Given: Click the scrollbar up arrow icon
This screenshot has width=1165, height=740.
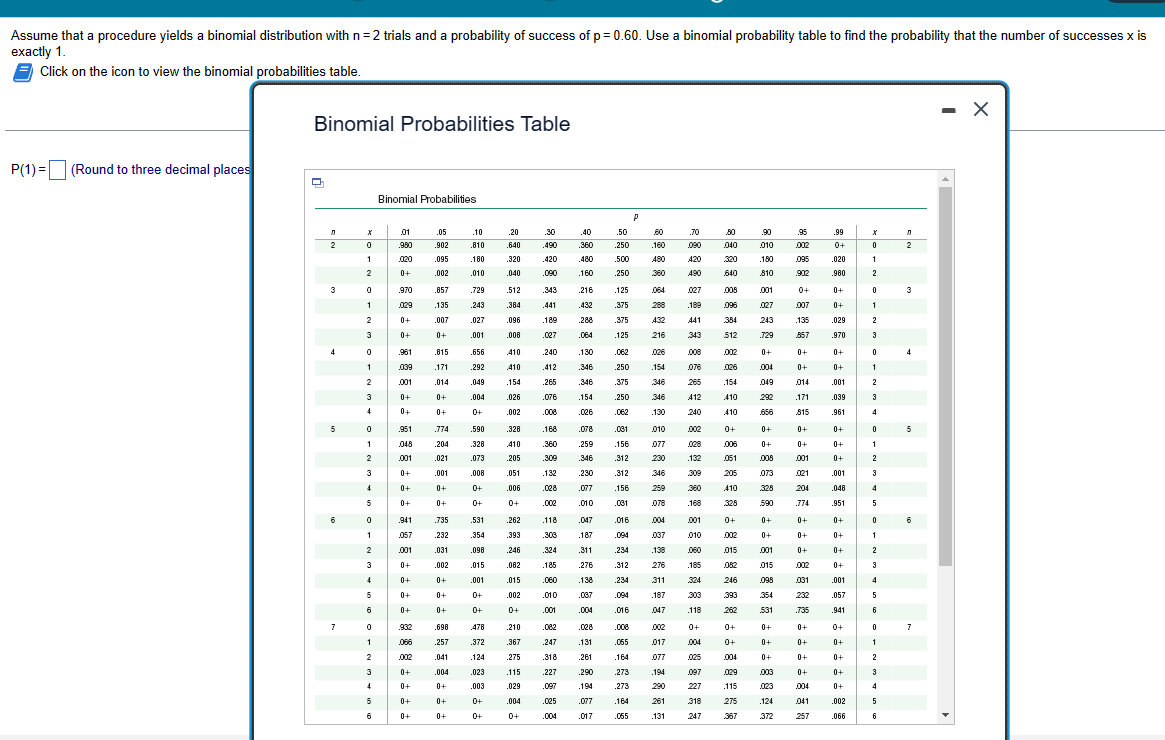Looking at the screenshot, I should click(x=945, y=180).
